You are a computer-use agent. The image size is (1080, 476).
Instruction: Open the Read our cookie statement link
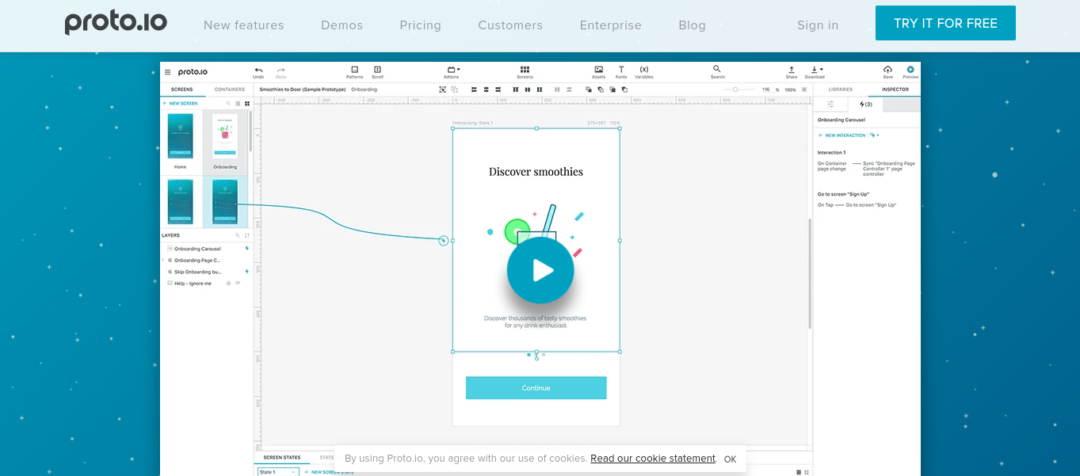[x=652, y=458]
